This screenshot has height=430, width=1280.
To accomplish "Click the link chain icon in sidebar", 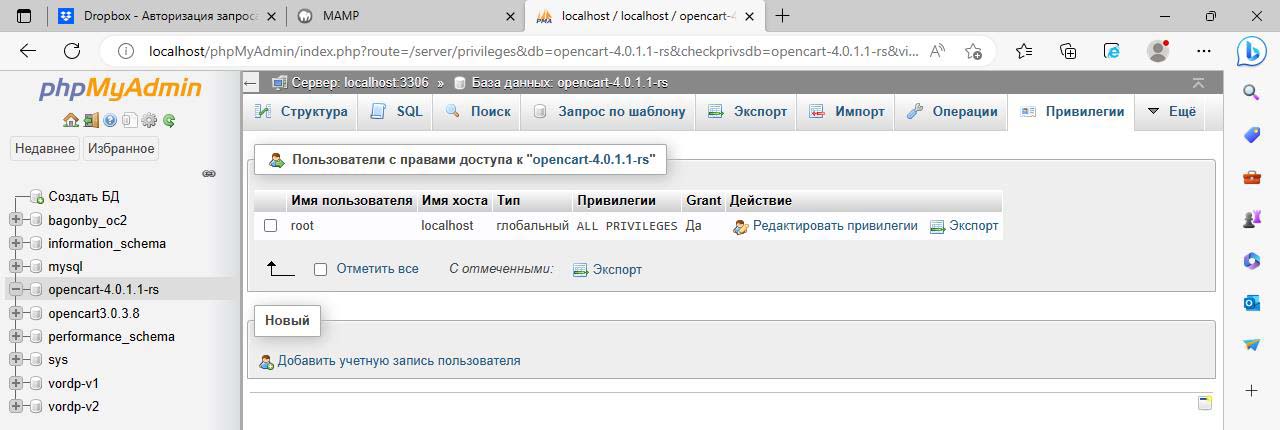I will click(209, 173).
